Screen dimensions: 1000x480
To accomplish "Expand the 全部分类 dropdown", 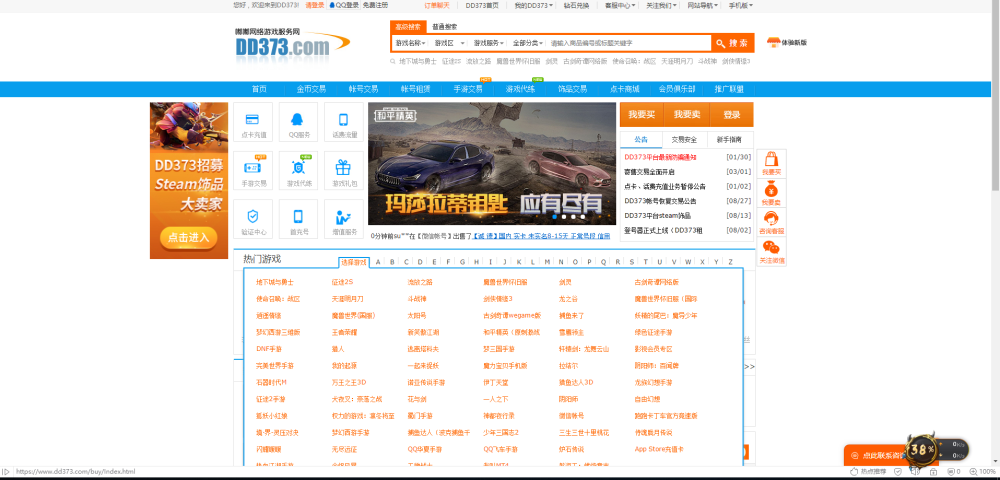I will pyautogui.click(x=527, y=43).
